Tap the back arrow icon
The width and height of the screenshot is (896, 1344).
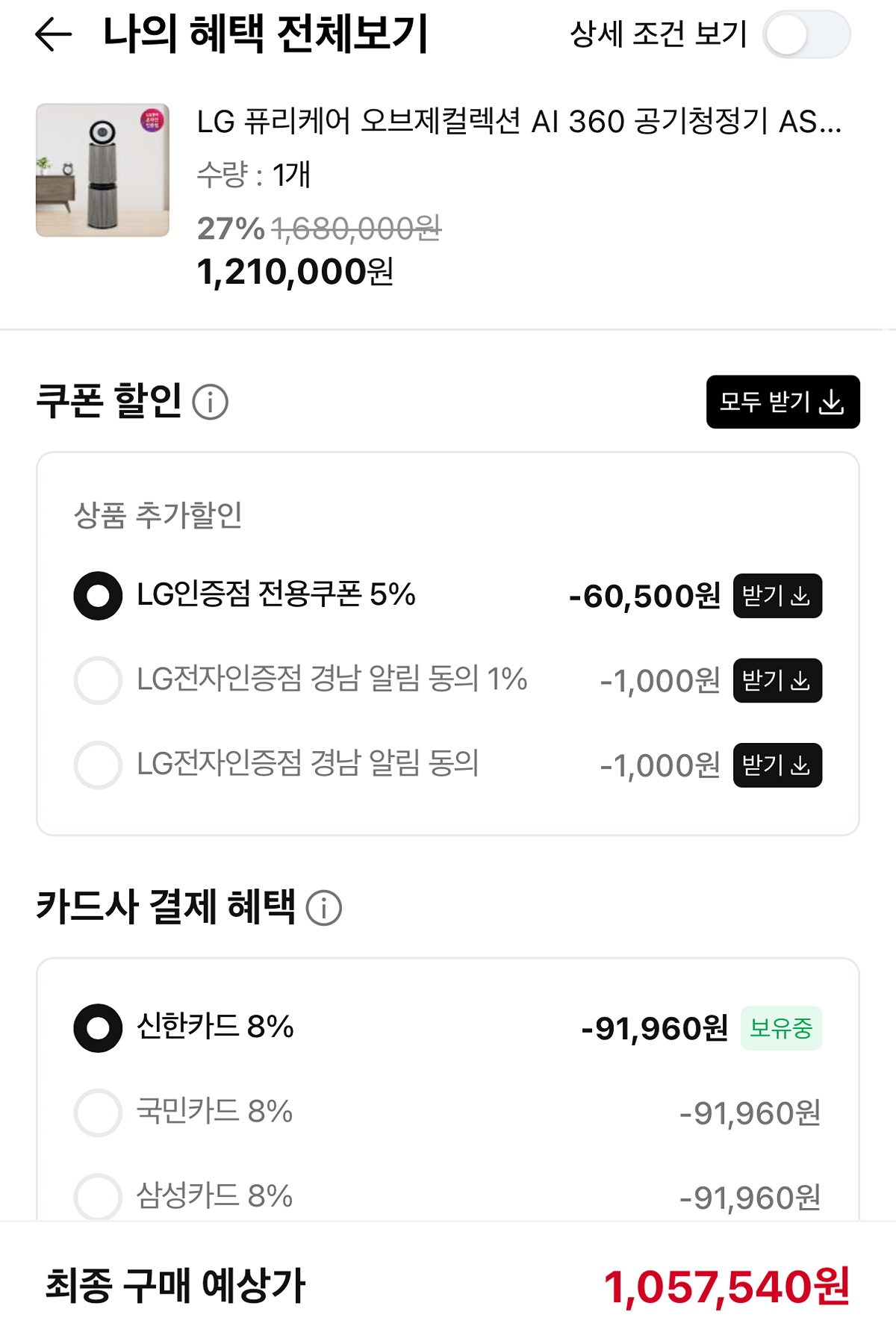[x=53, y=34]
